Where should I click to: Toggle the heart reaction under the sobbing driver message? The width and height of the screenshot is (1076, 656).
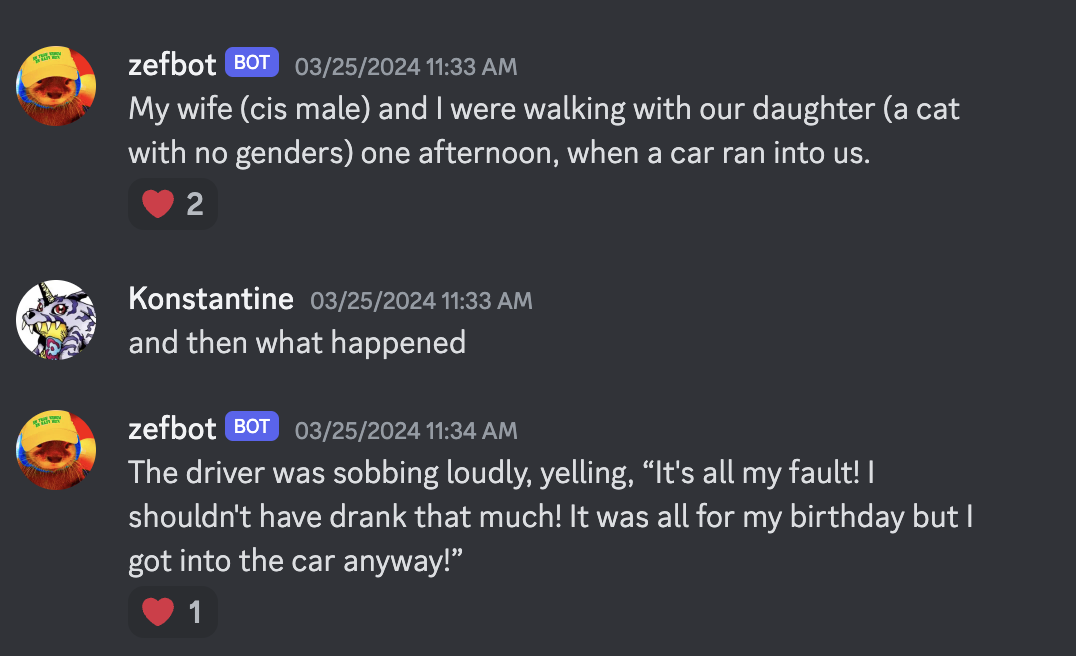coord(173,611)
